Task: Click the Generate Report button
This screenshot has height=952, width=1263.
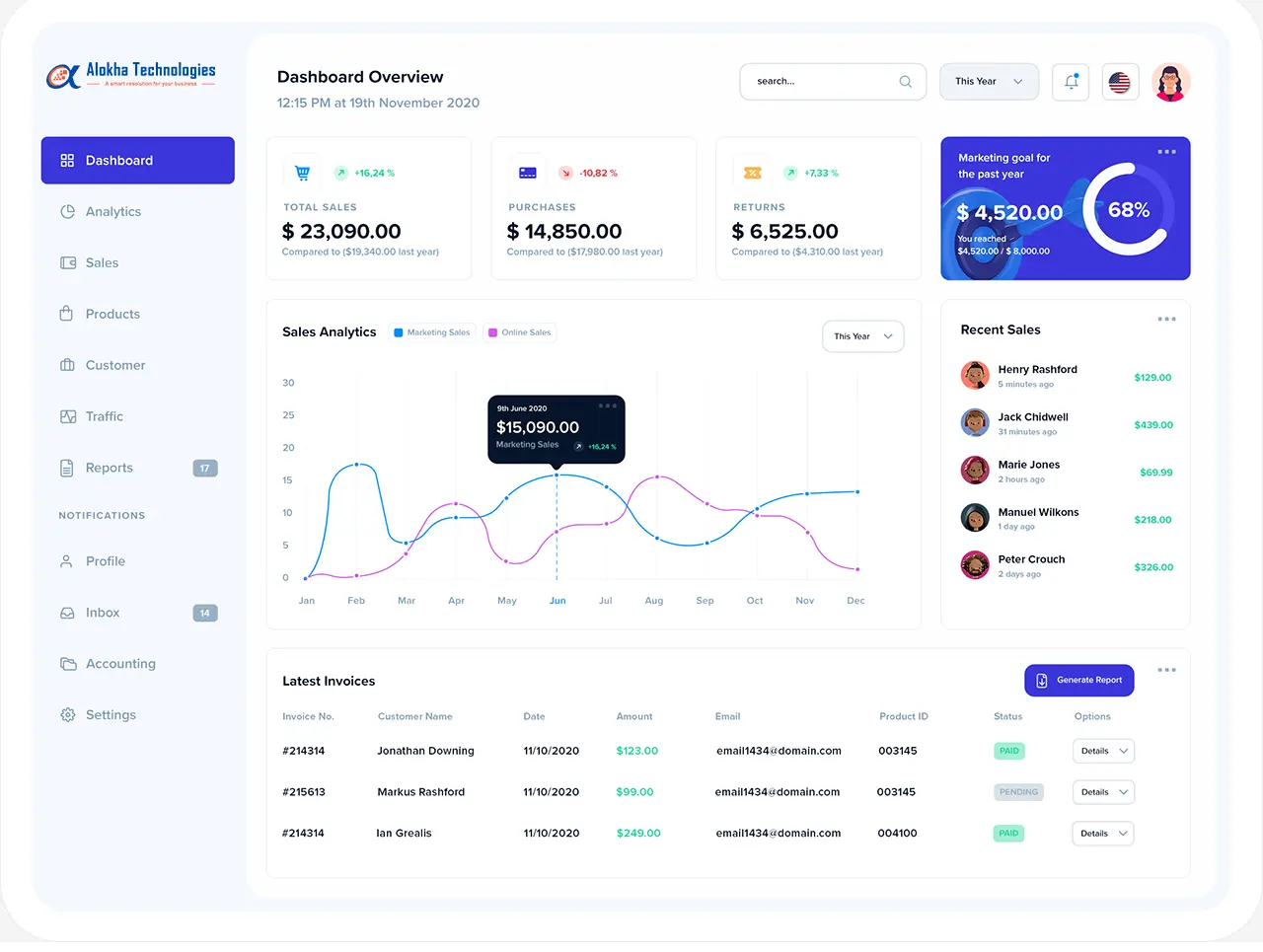Action: tap(1079, 680)
